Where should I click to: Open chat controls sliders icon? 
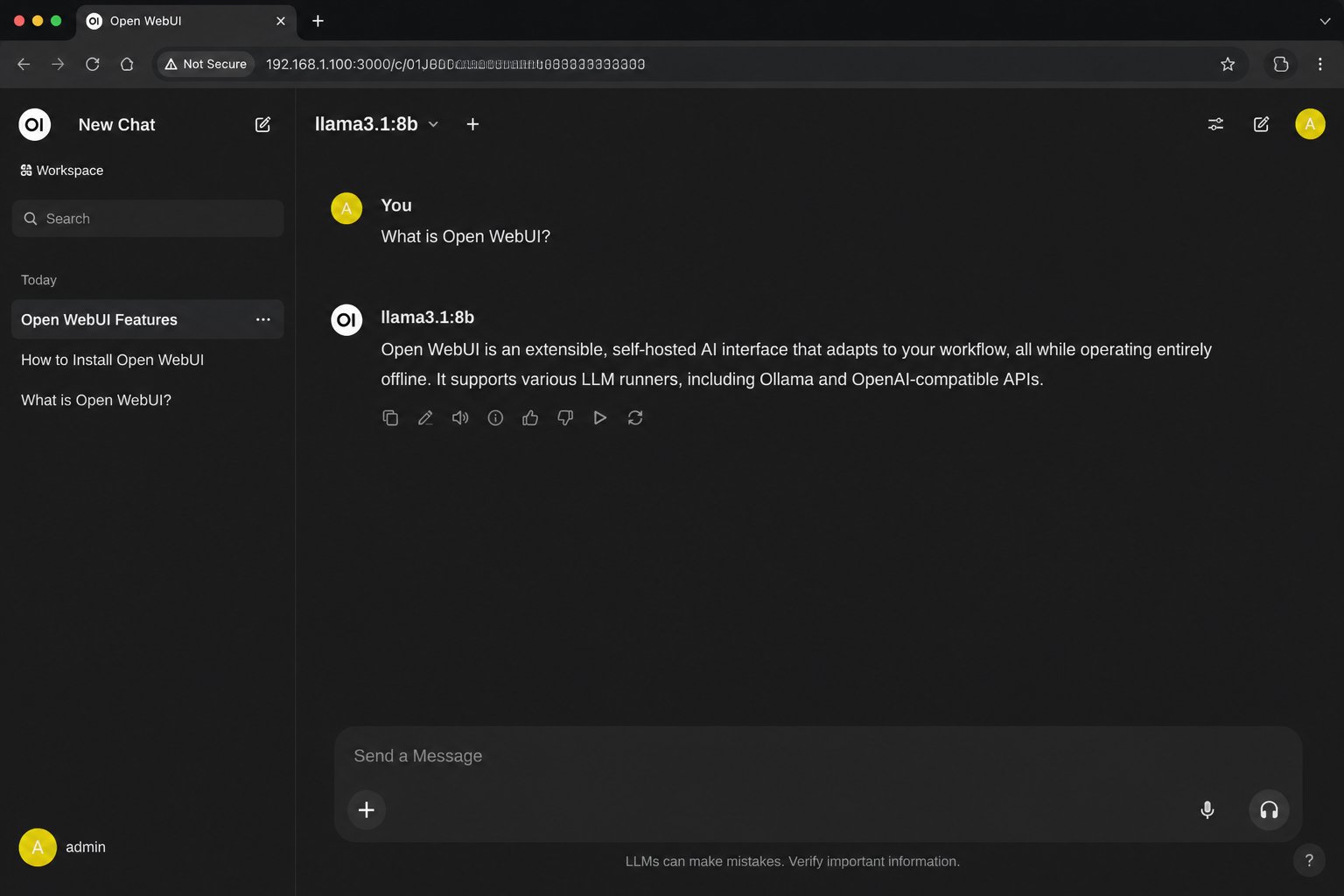(1215, 124)
